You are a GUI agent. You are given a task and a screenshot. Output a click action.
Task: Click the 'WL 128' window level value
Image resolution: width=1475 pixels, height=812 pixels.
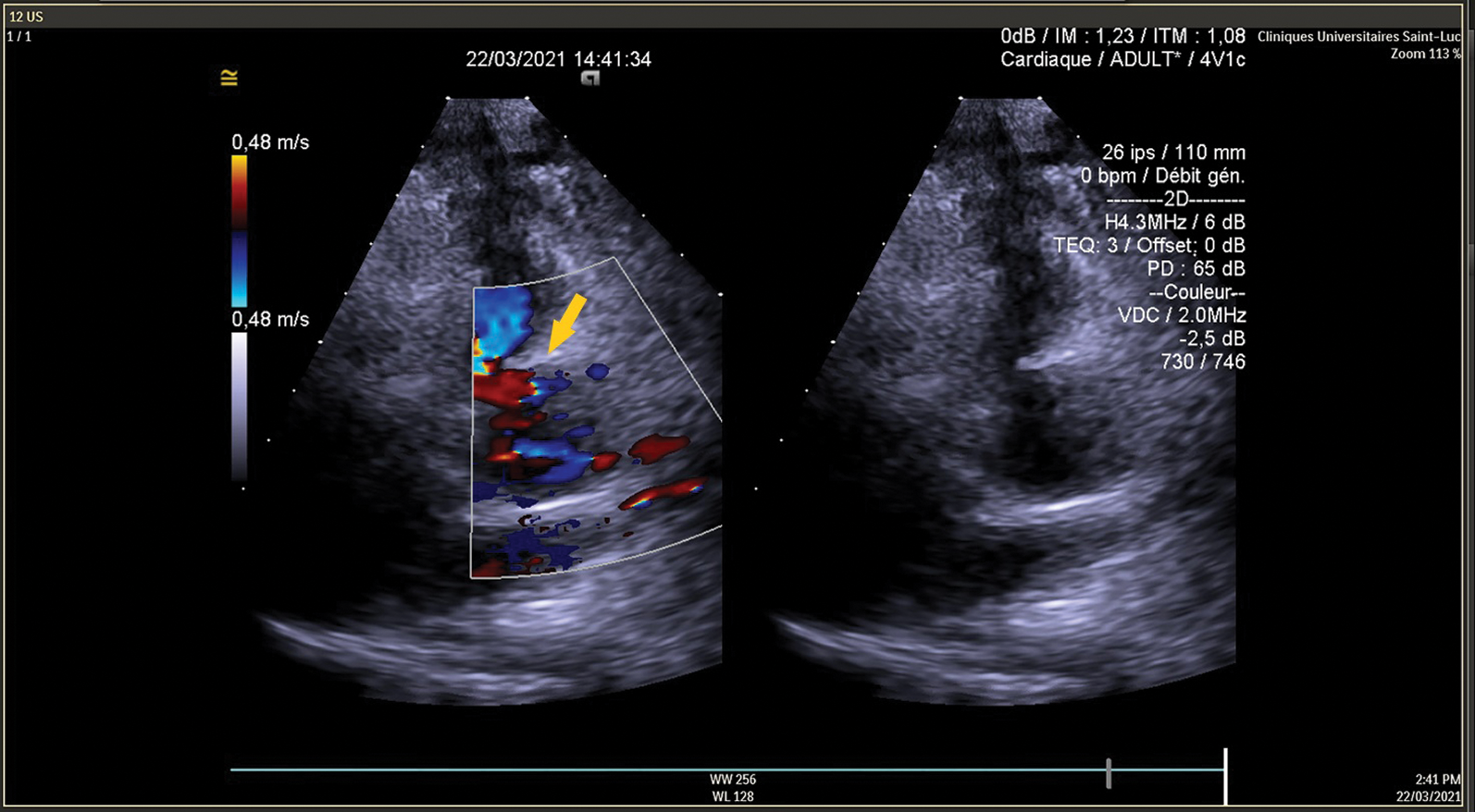click(733, 796)
